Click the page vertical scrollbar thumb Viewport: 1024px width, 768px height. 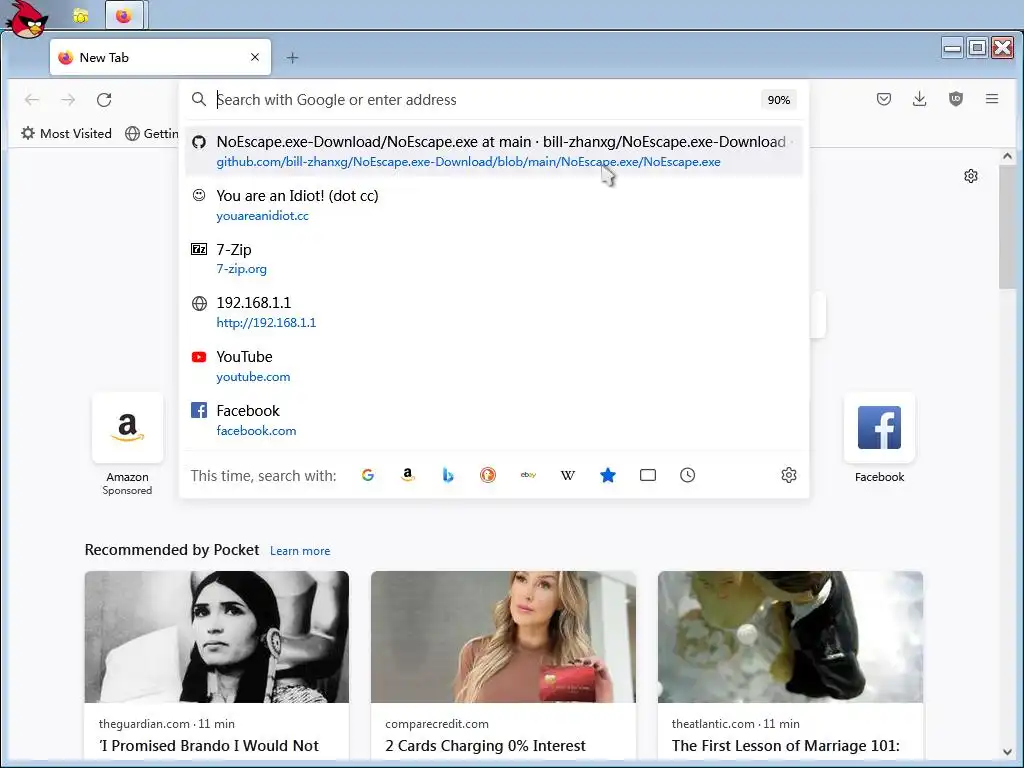[1007, 227]
